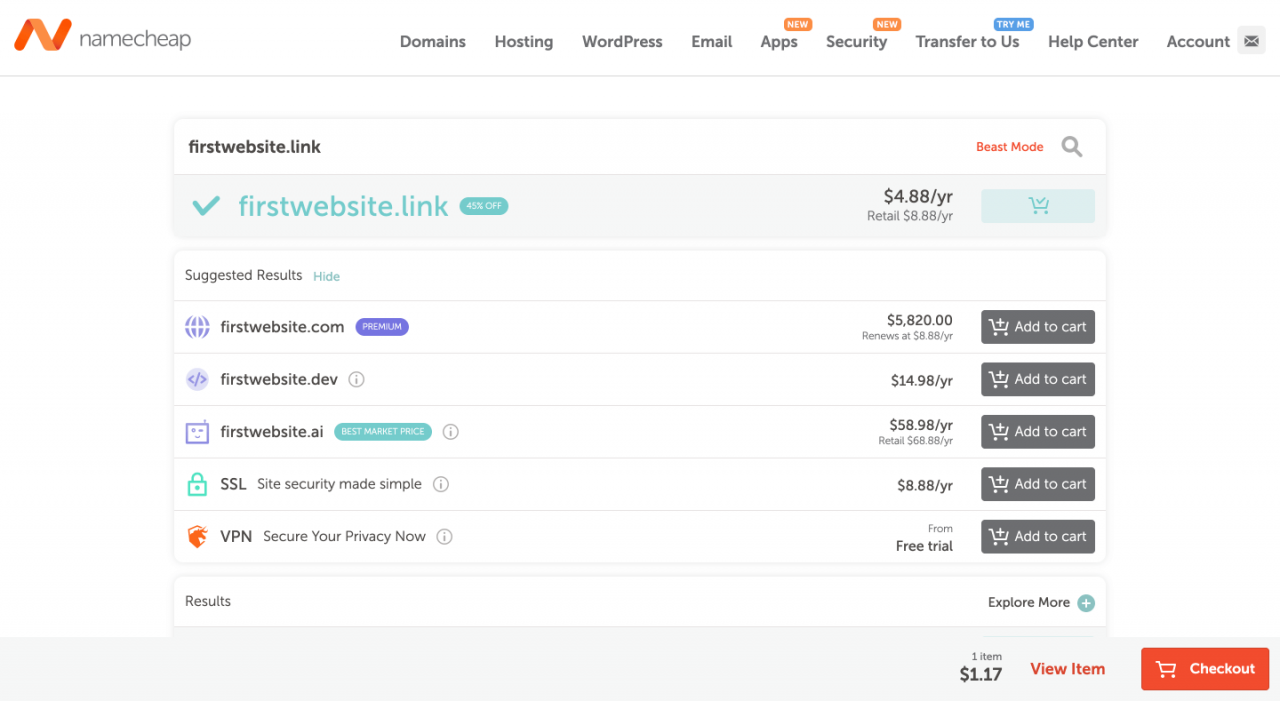Open info icon beside SSL description

pos(441,484)
